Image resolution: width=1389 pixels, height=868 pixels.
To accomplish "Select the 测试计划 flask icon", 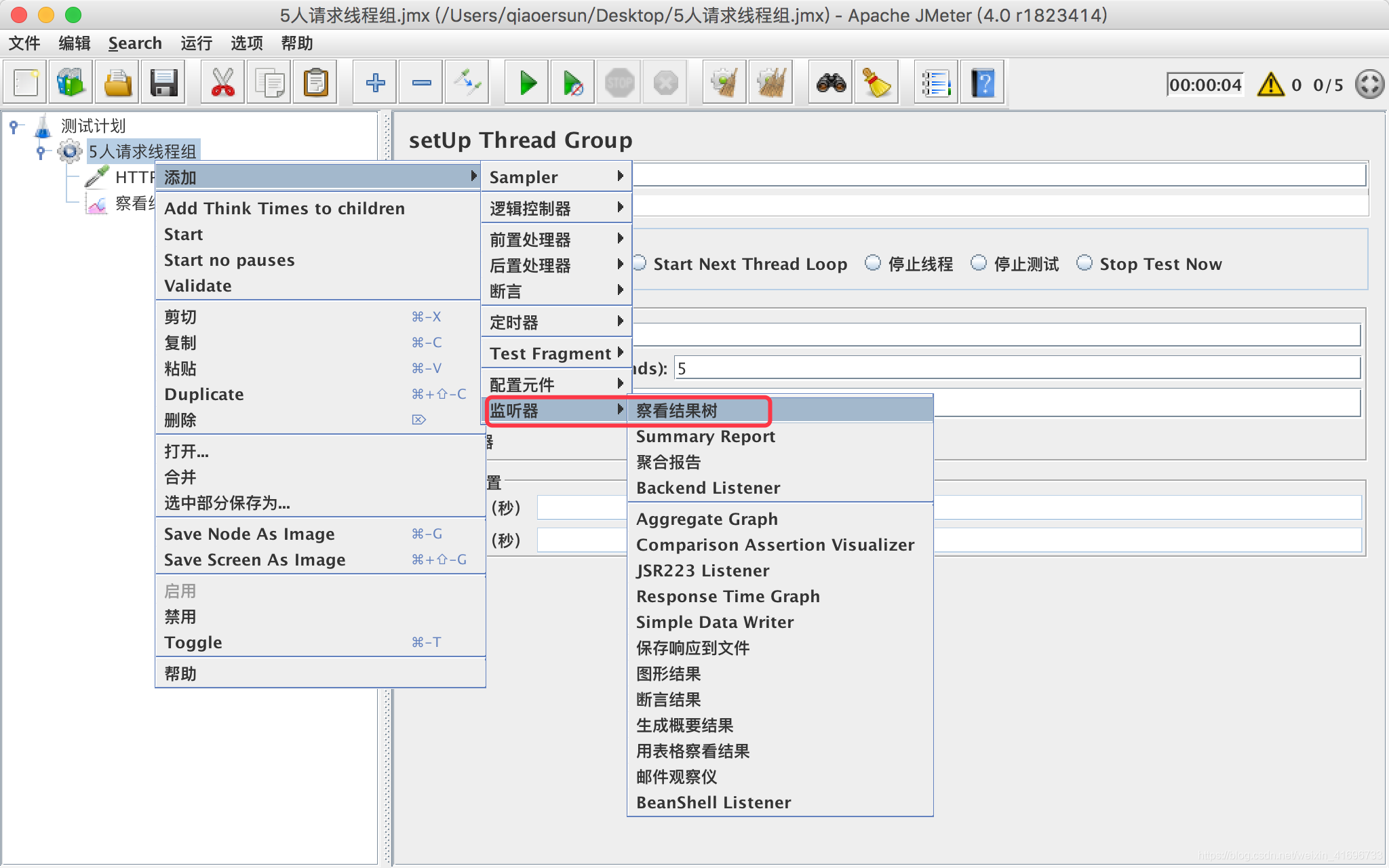I will coord(43,126).
